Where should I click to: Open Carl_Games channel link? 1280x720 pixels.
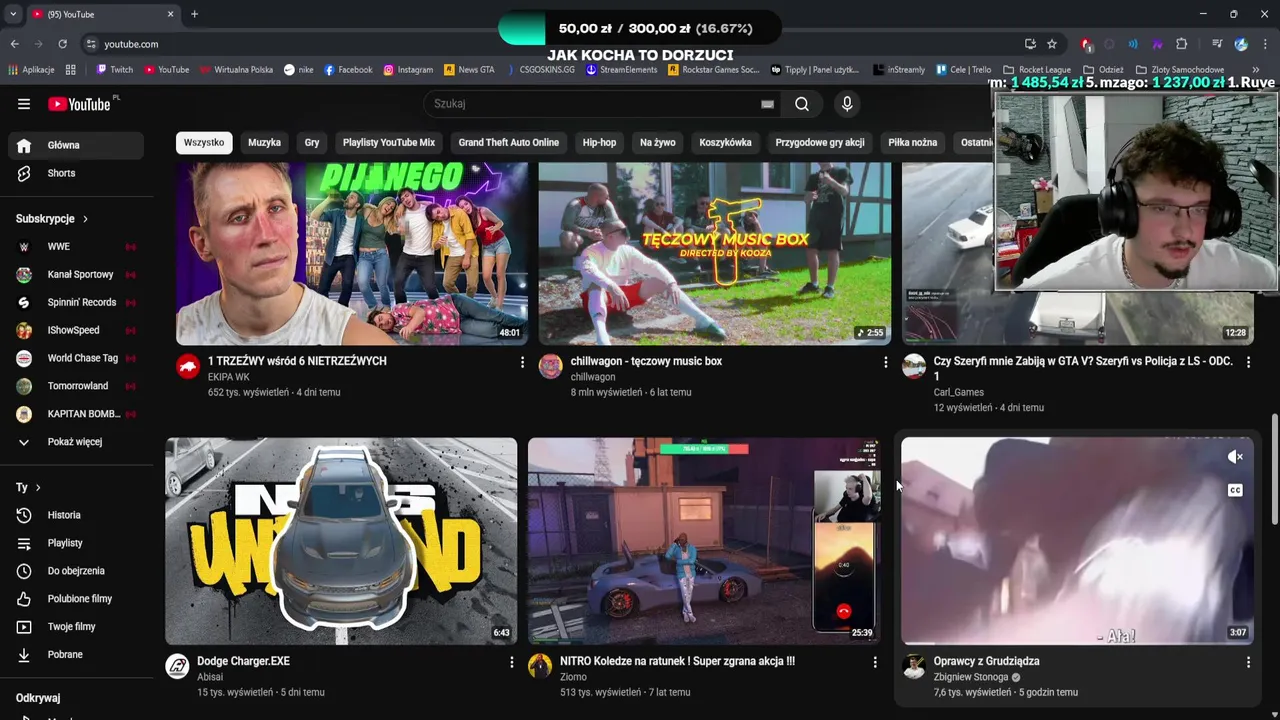point(959,393)
